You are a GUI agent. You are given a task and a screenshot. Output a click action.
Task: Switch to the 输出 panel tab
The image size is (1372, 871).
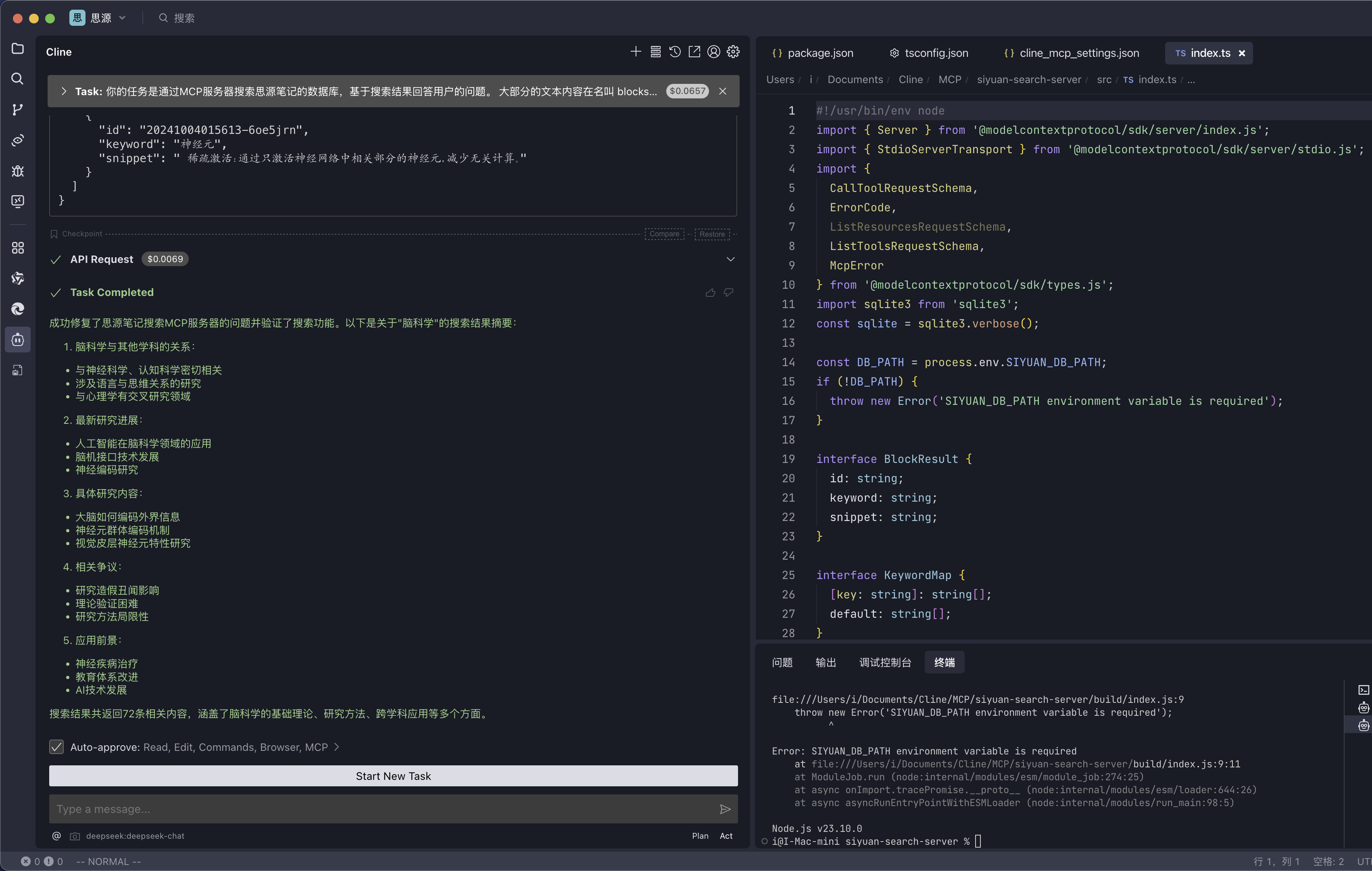pos(826,662)
